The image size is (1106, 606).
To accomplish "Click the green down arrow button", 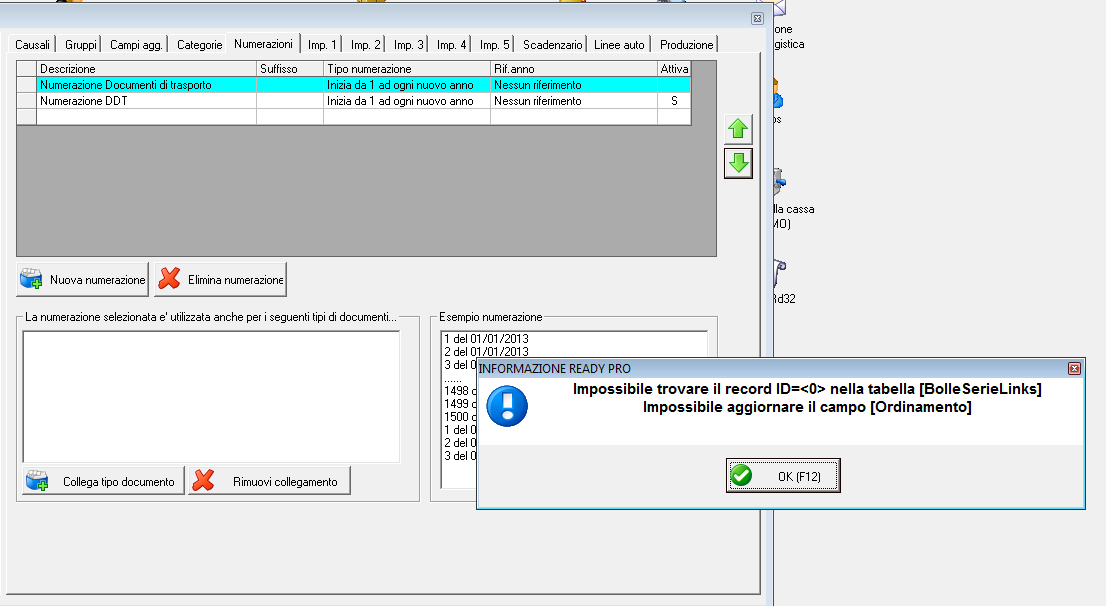I will [x=738, y=163].
